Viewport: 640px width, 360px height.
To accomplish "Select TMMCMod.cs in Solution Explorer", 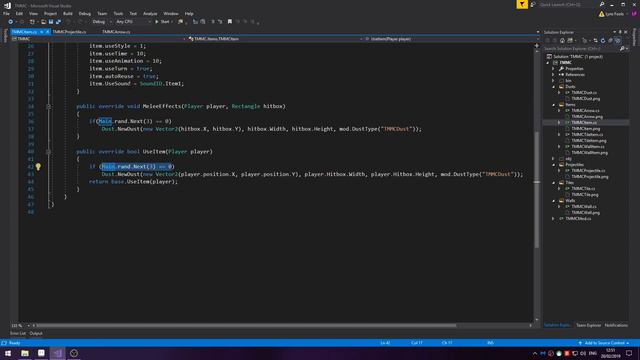I will [578, 218].
